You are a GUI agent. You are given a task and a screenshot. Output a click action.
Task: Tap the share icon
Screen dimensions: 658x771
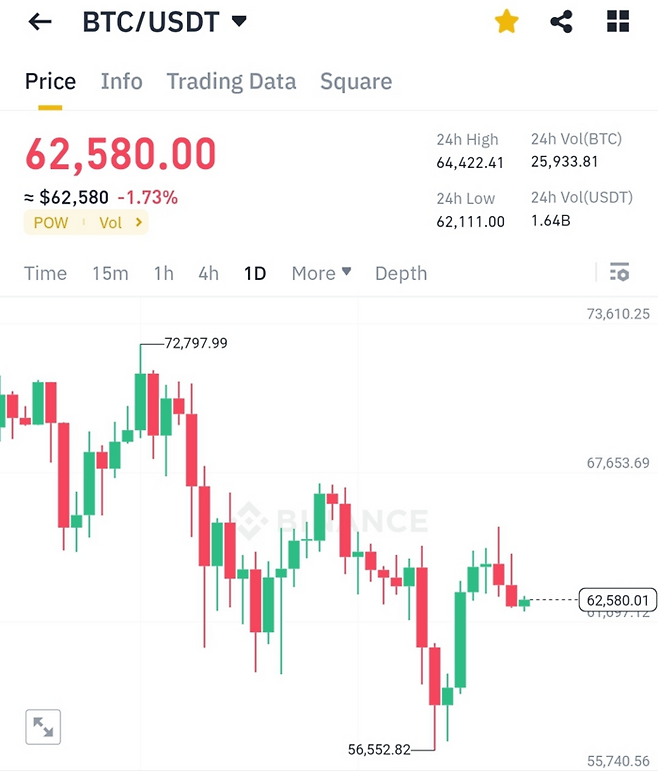click(562, 22)
